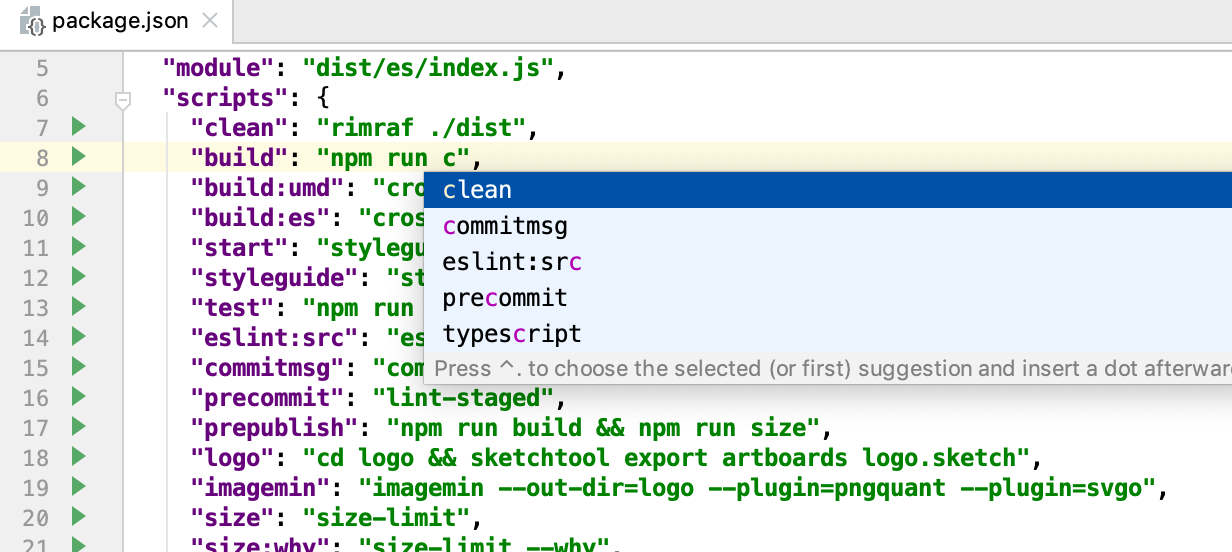
Task: Collapse the "scripts" block fold marker
Action: point(123,99)
